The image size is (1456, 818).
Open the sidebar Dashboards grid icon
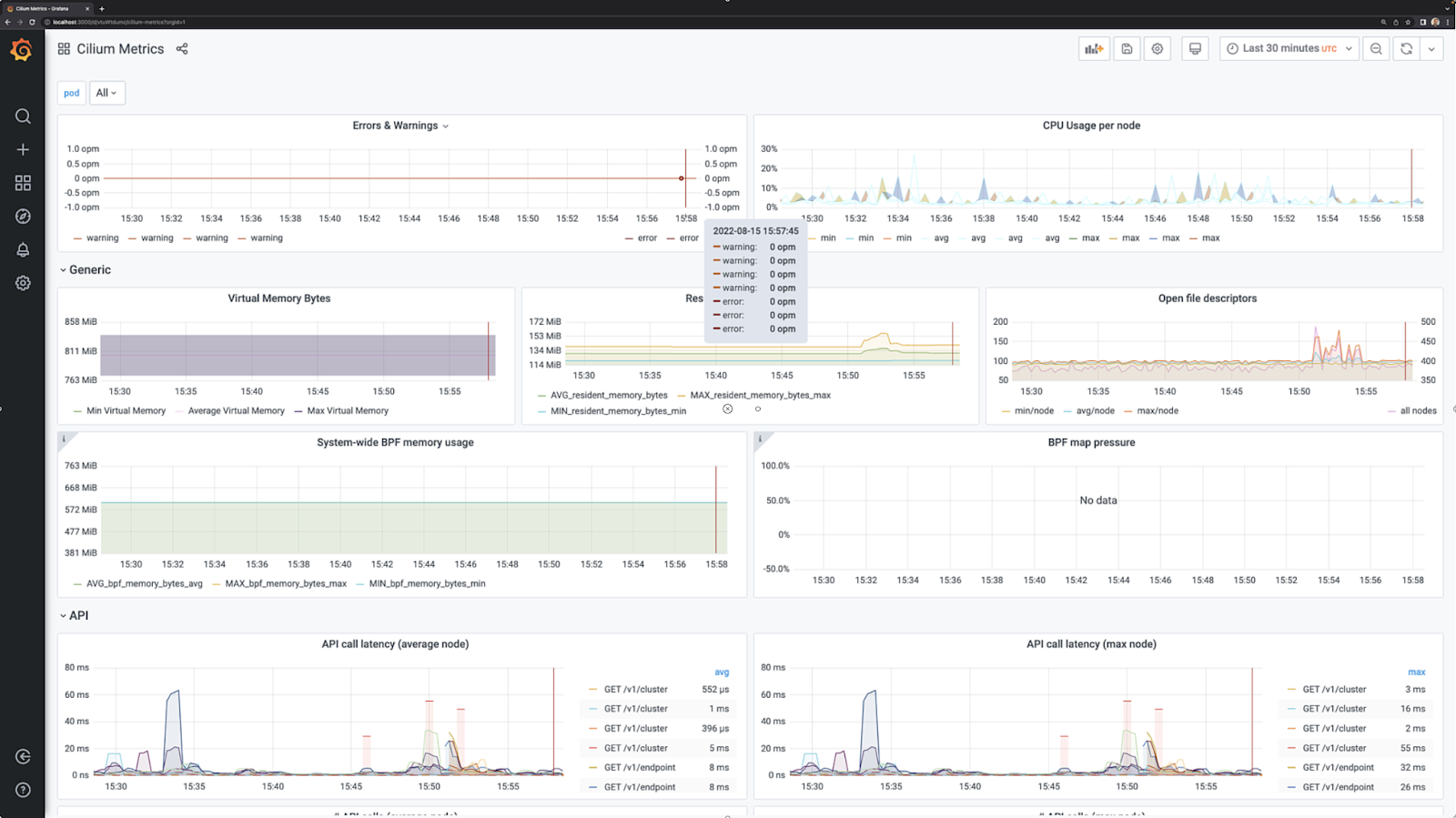click(x=23, y=183)
